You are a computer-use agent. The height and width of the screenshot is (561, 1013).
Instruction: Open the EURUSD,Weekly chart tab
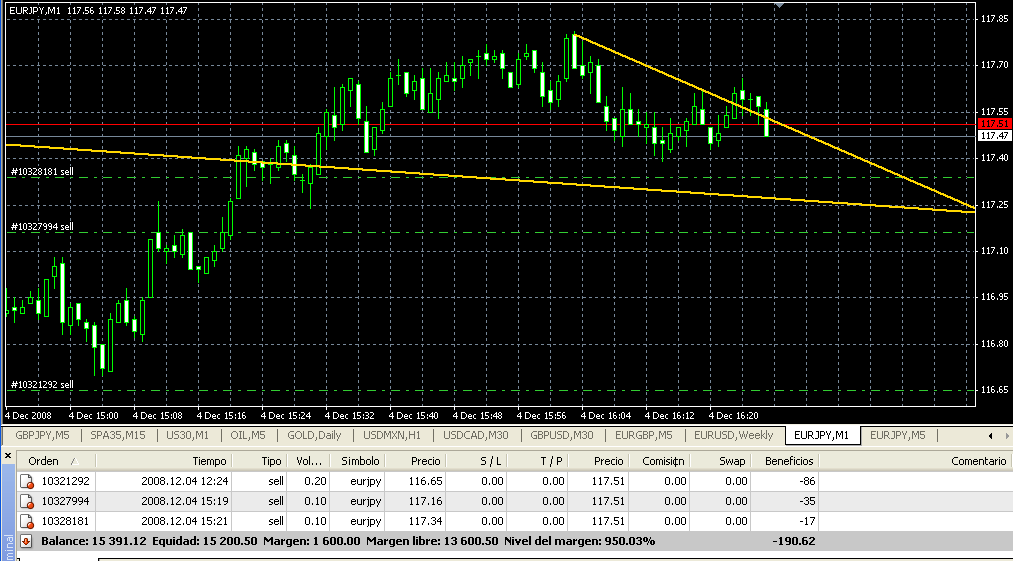point(733,436)
